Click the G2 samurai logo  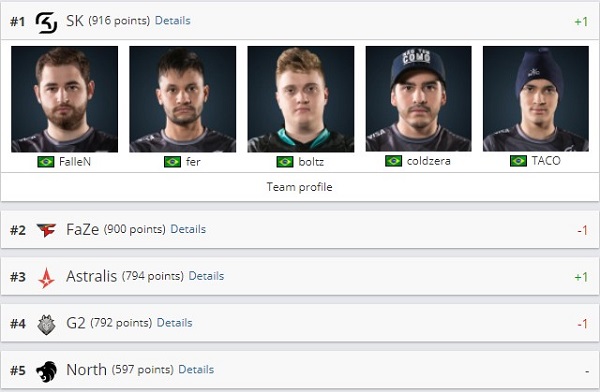coord(46,325)
